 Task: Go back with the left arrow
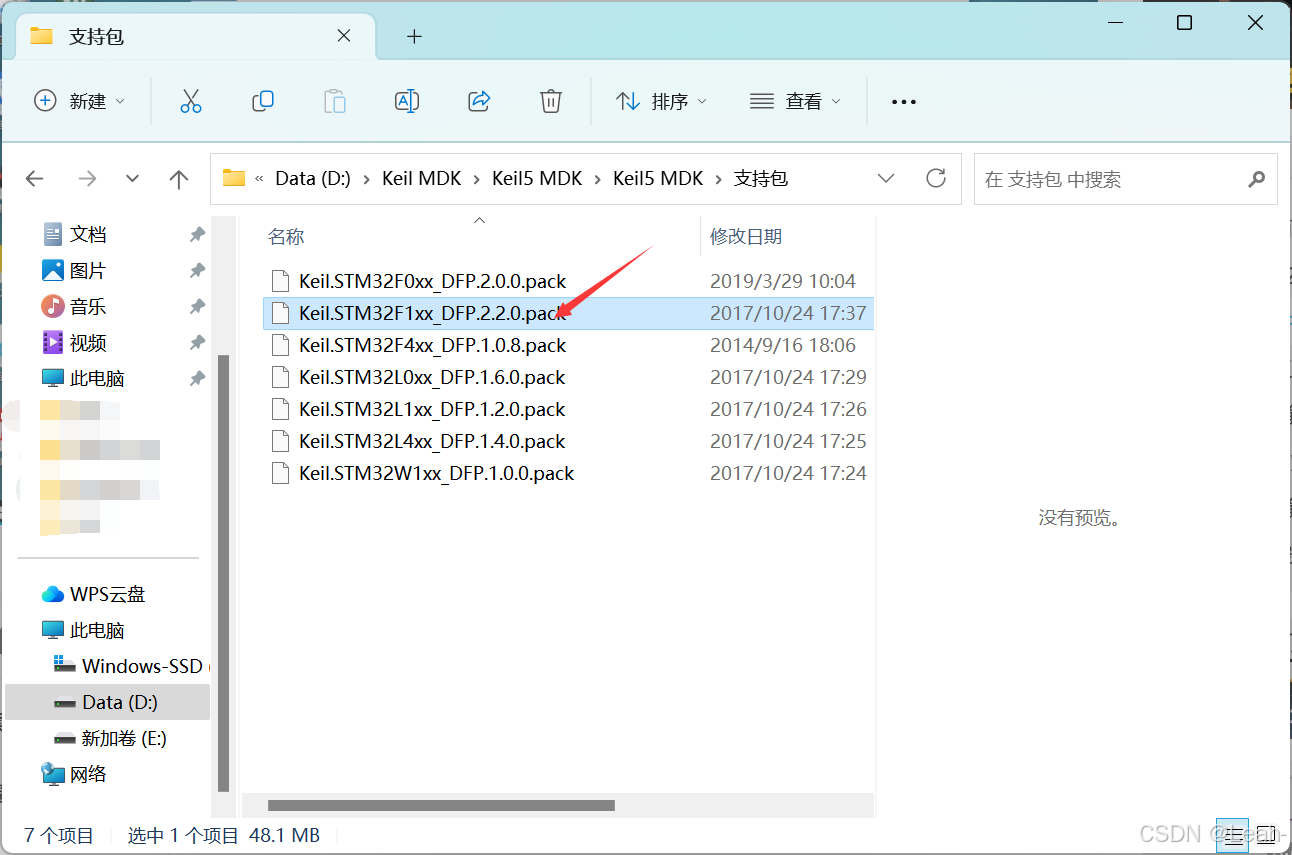click(35, 179)
